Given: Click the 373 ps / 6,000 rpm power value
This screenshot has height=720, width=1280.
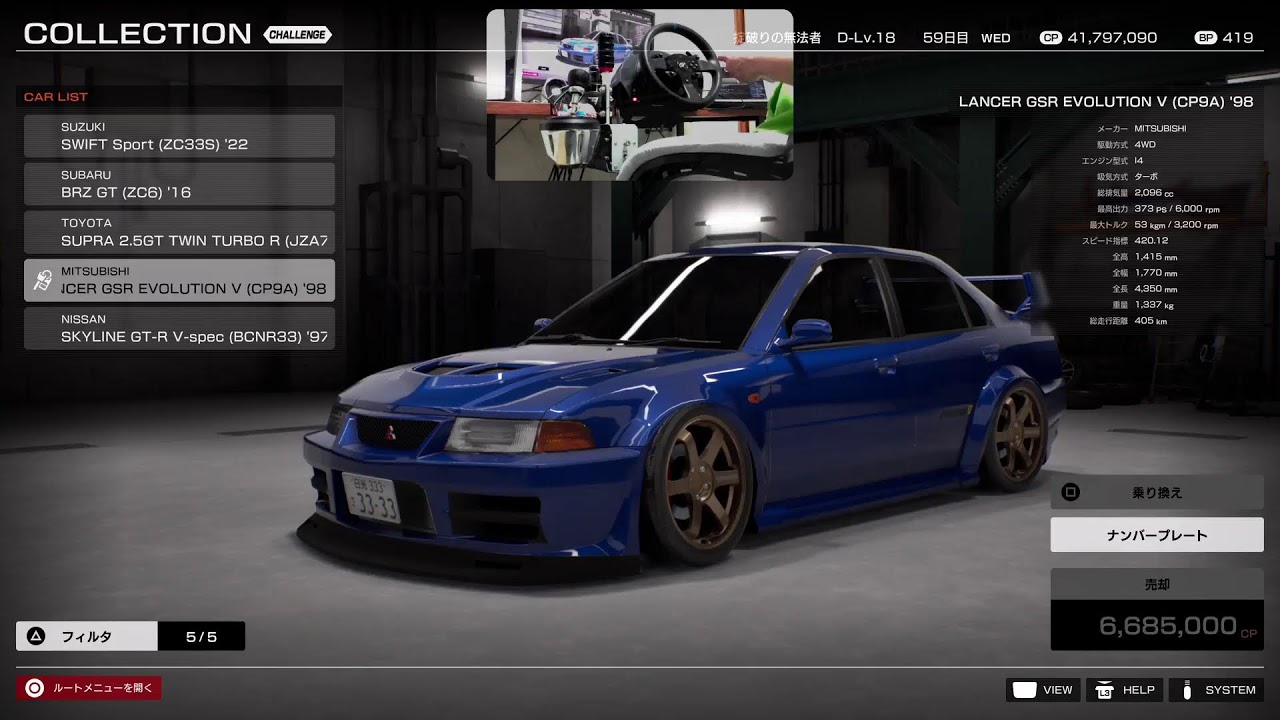Looking at the screenshot, I should click(1177, 209).
